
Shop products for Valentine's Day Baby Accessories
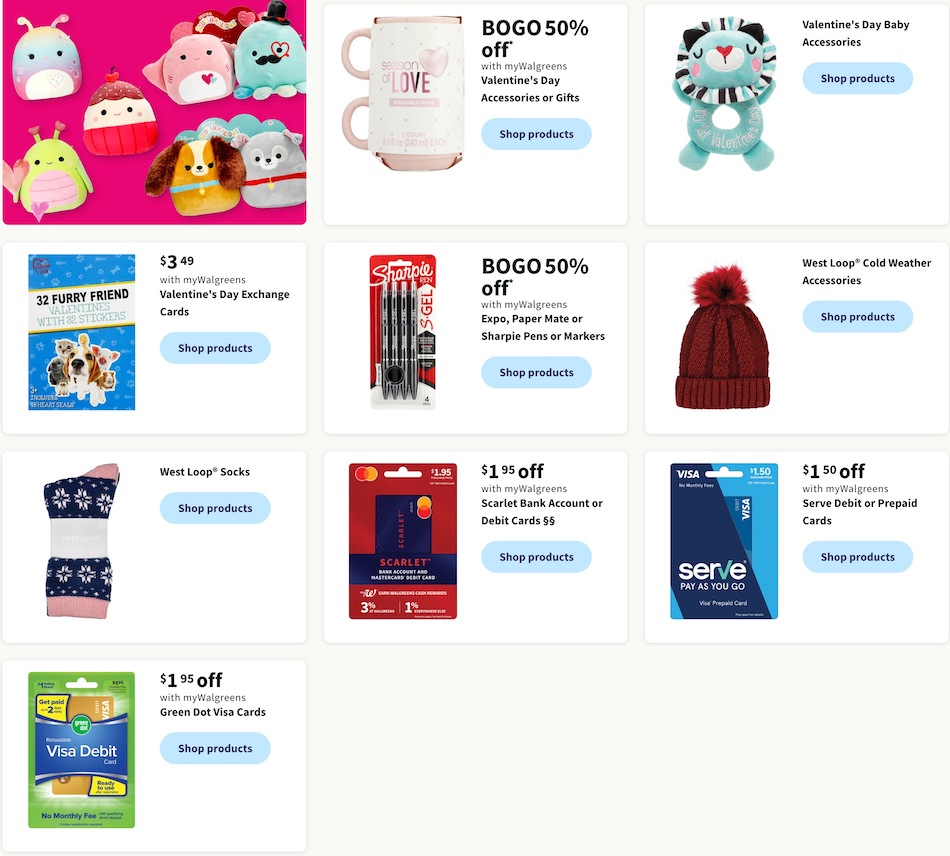[x=857, y=78]
